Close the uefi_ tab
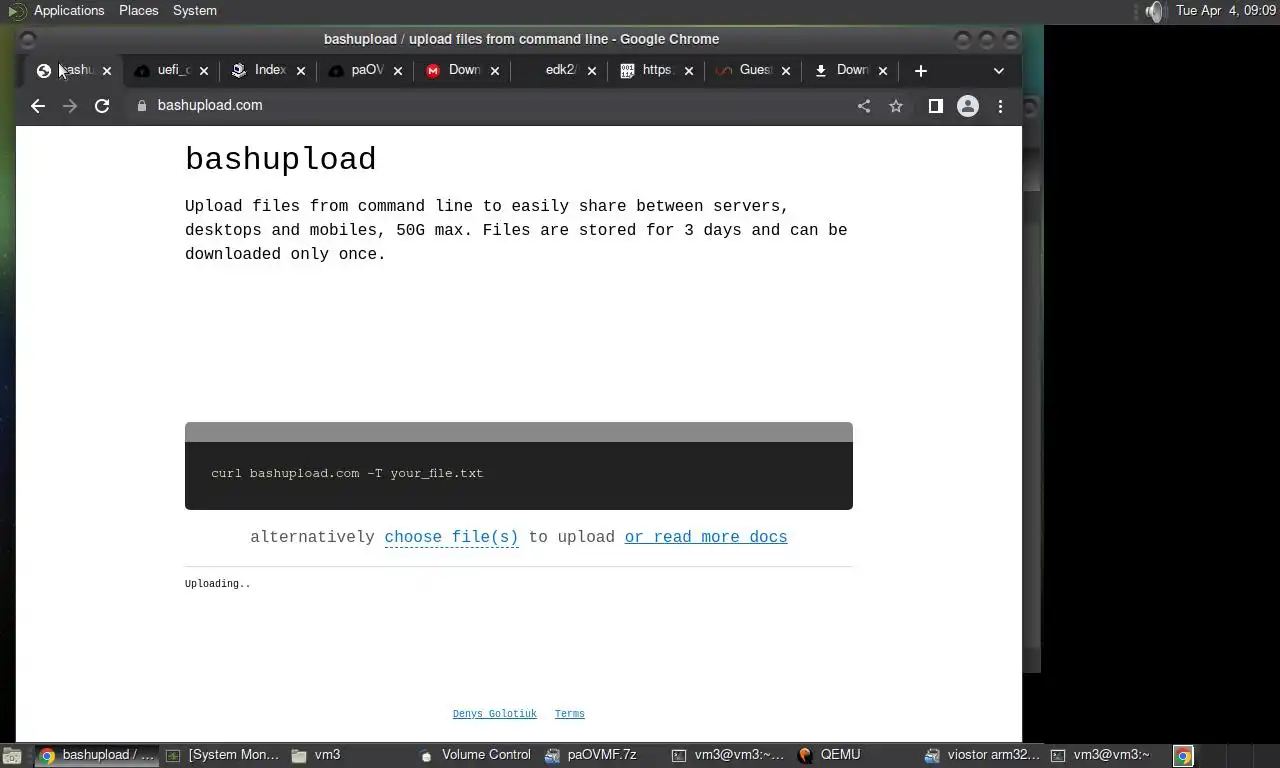 tap(204, 71)
